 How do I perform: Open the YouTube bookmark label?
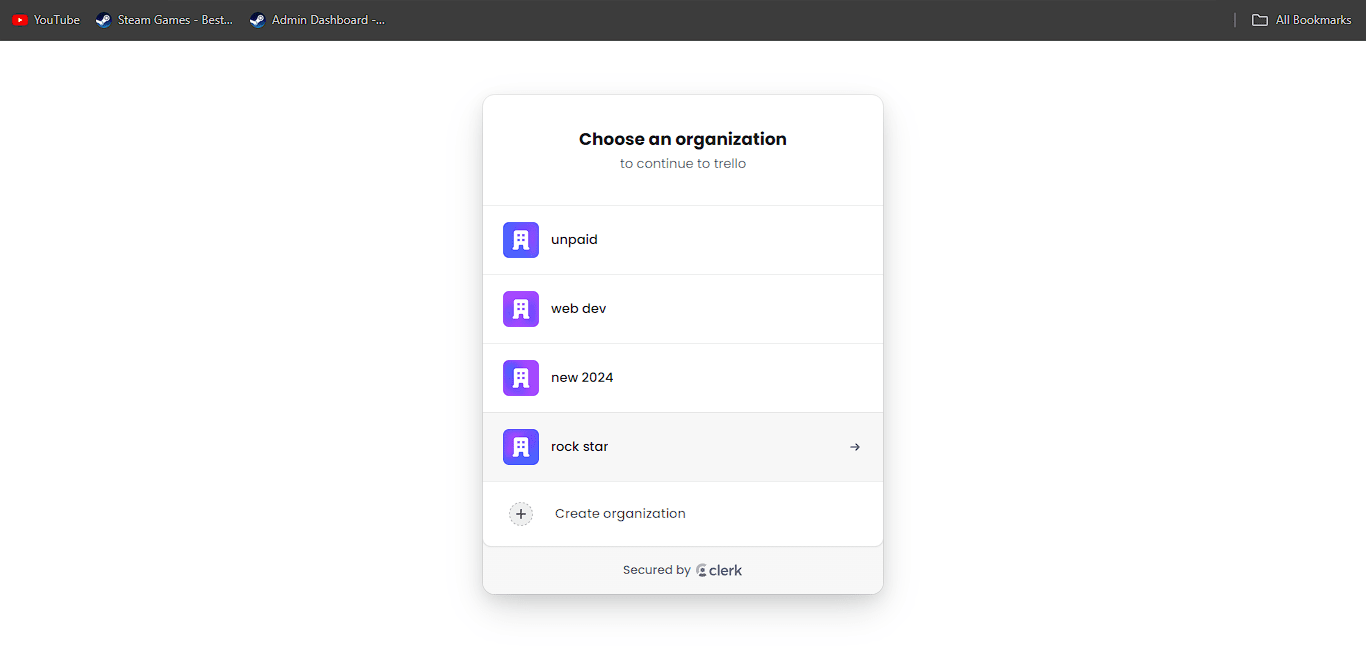pyautogui.click(x=57, y=20)
